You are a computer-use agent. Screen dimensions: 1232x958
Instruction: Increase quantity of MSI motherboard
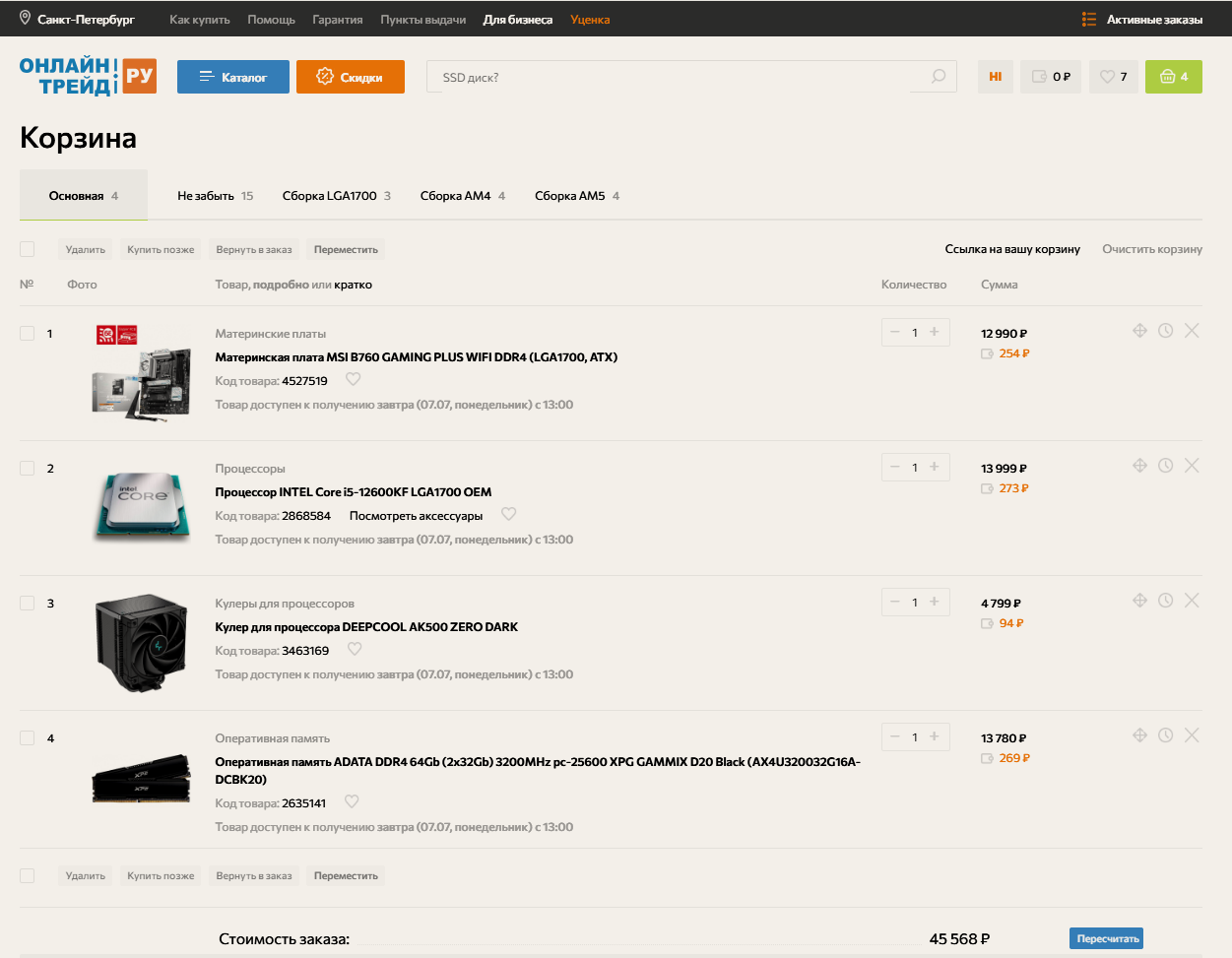pyautogui.click(x=935, y=332)
